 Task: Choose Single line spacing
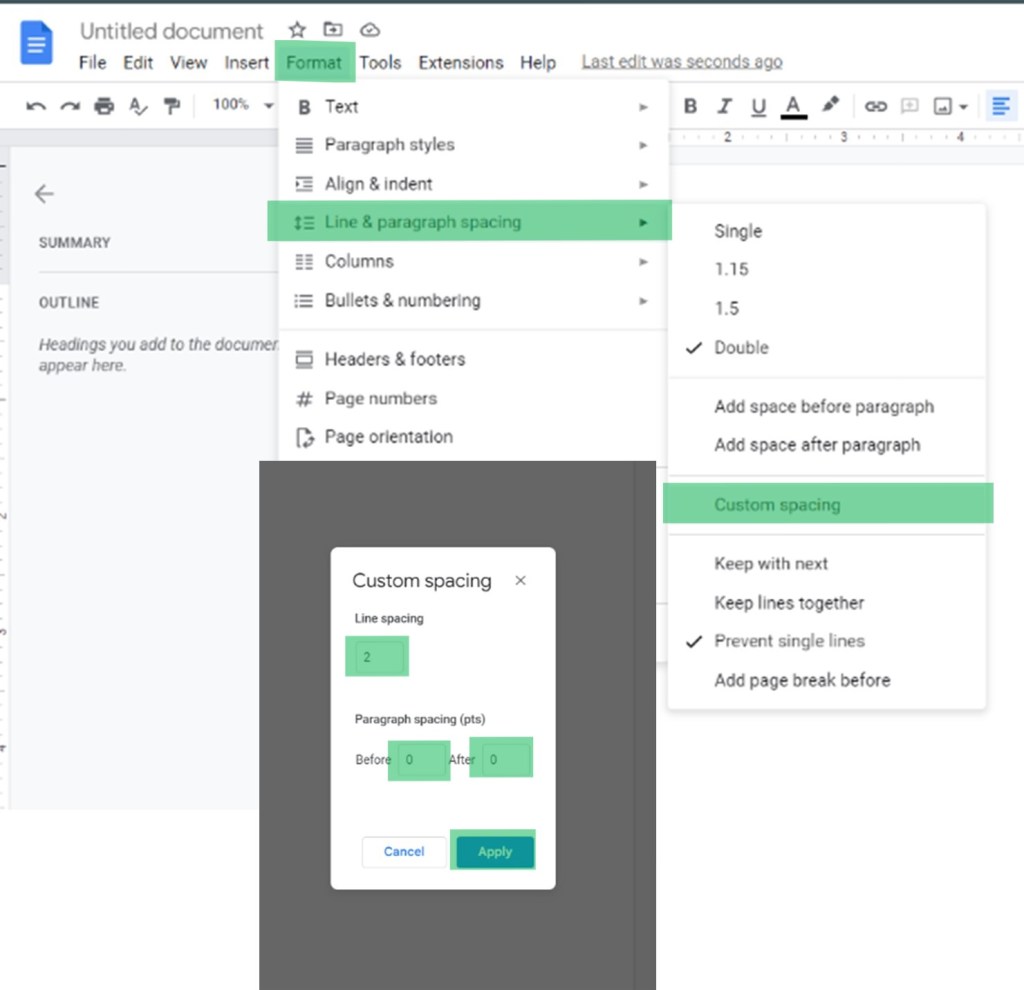click(738, 231)
